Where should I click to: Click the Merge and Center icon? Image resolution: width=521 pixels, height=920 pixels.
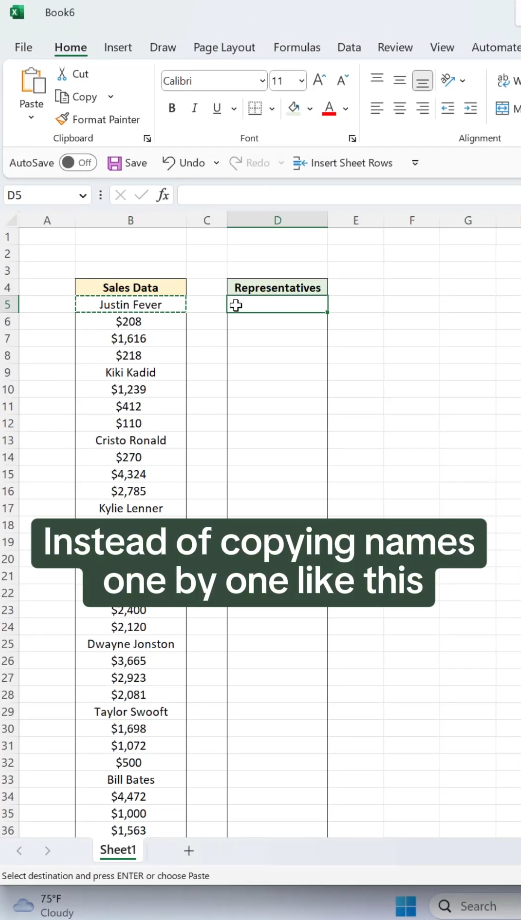[502, 108]
